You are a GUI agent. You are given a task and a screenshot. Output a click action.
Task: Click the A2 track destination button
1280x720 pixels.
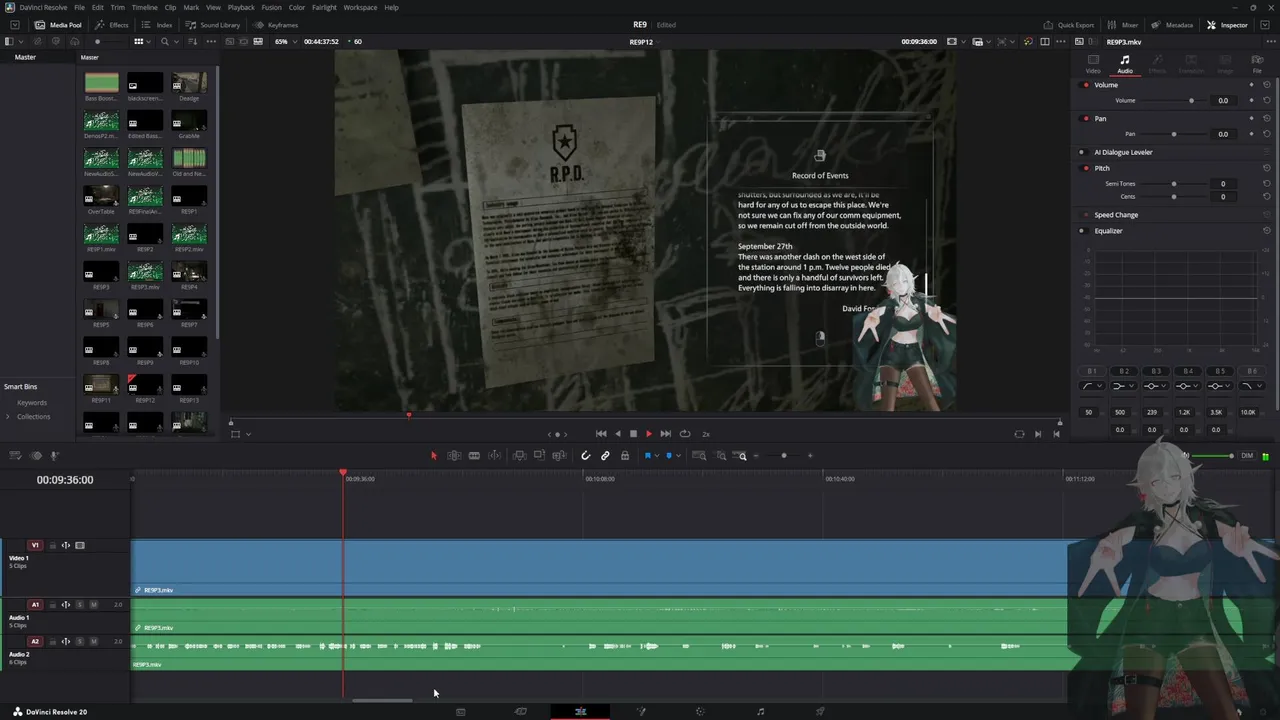coord(35,642)
